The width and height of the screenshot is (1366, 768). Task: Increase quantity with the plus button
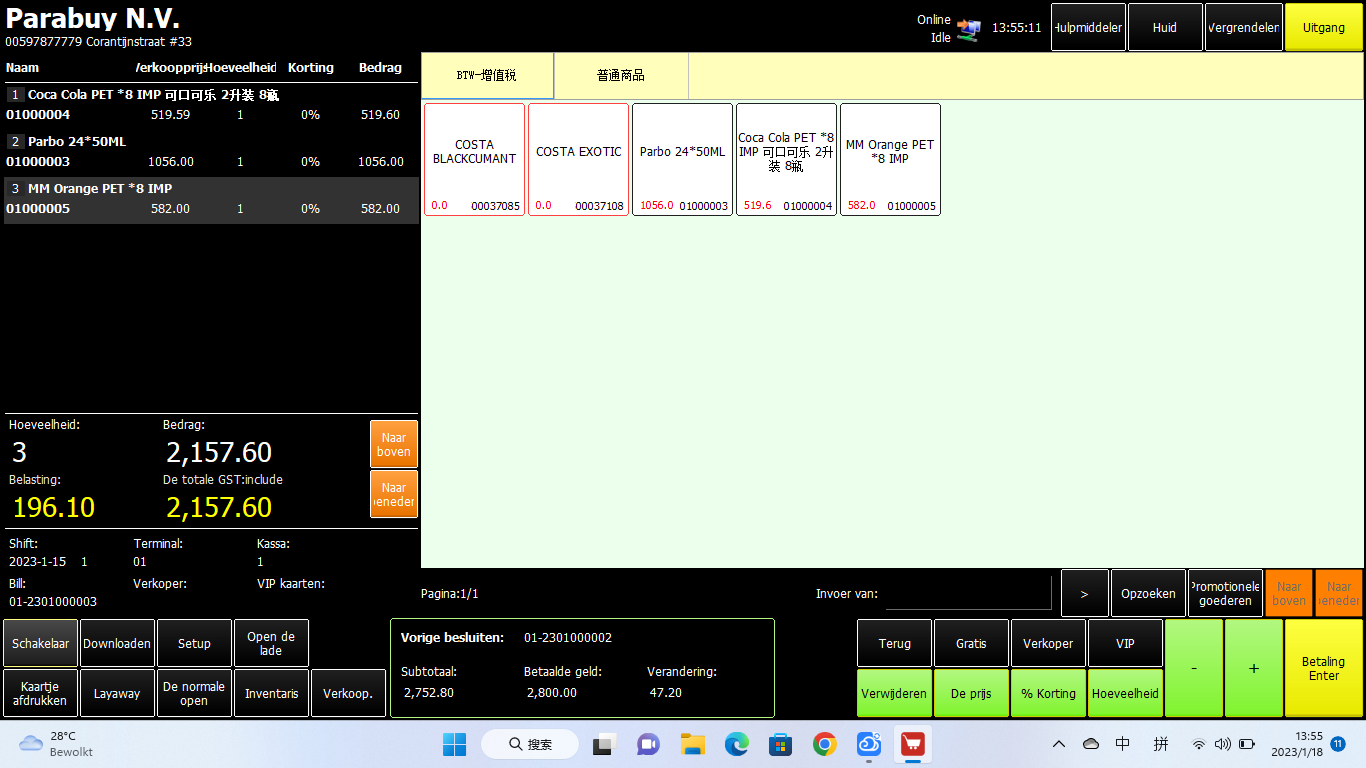tap(1253, 668)
